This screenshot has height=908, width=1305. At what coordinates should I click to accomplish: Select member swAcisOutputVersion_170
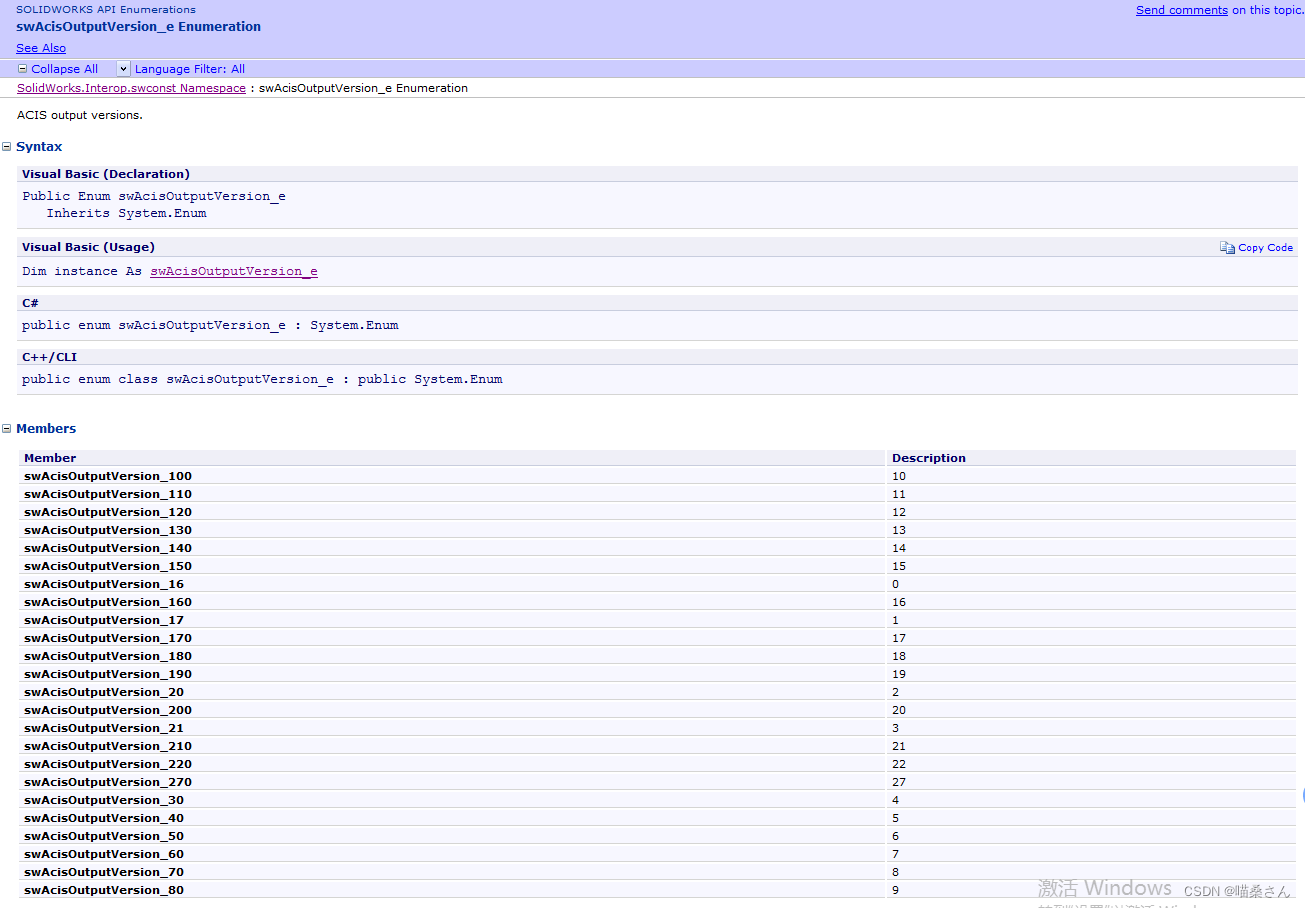pos(108,638)
